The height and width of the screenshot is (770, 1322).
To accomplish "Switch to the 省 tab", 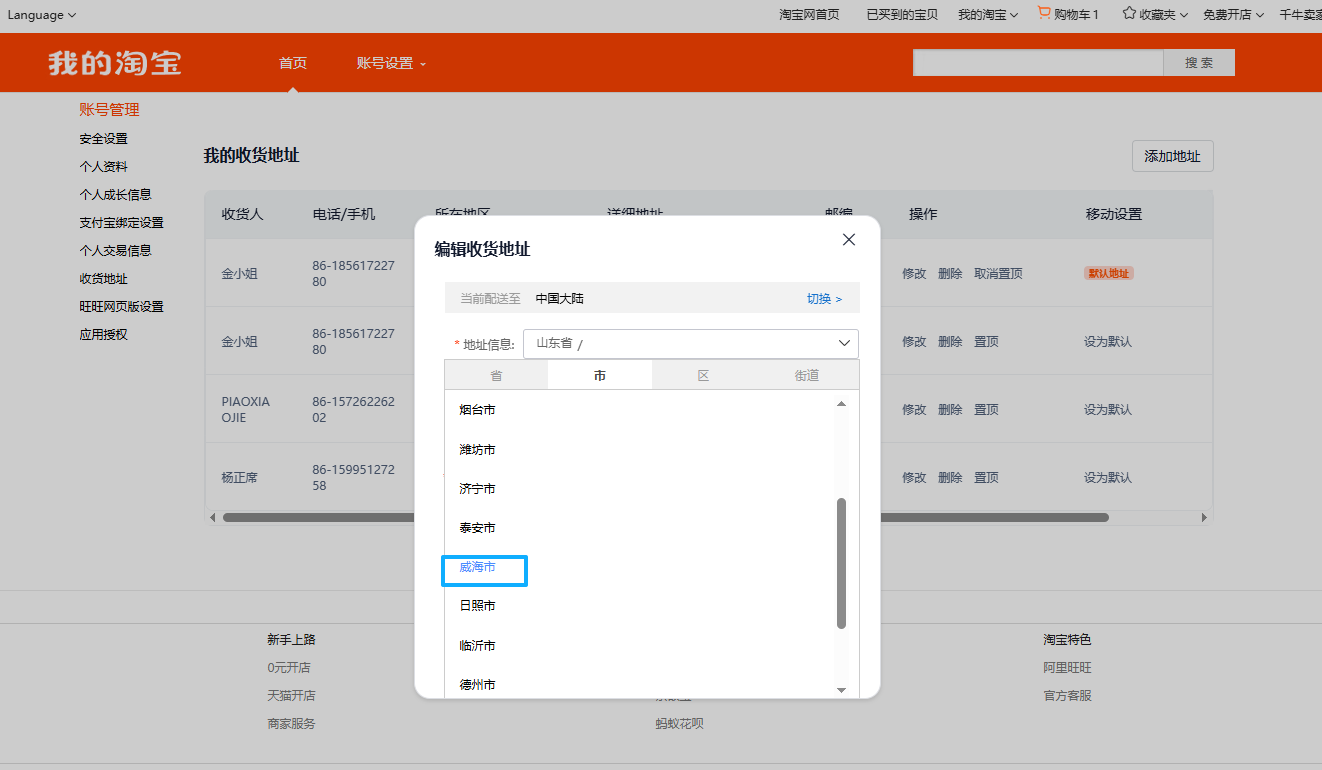I will click(496, 376).
